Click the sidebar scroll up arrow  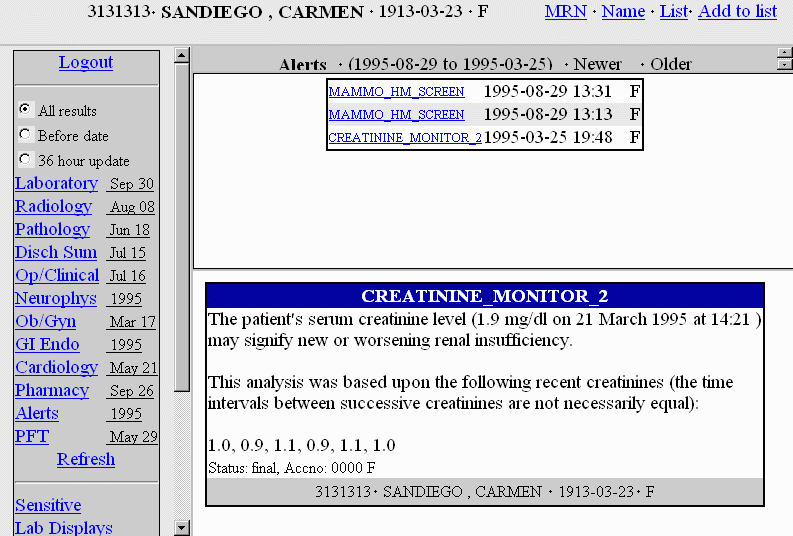point(181,55)
